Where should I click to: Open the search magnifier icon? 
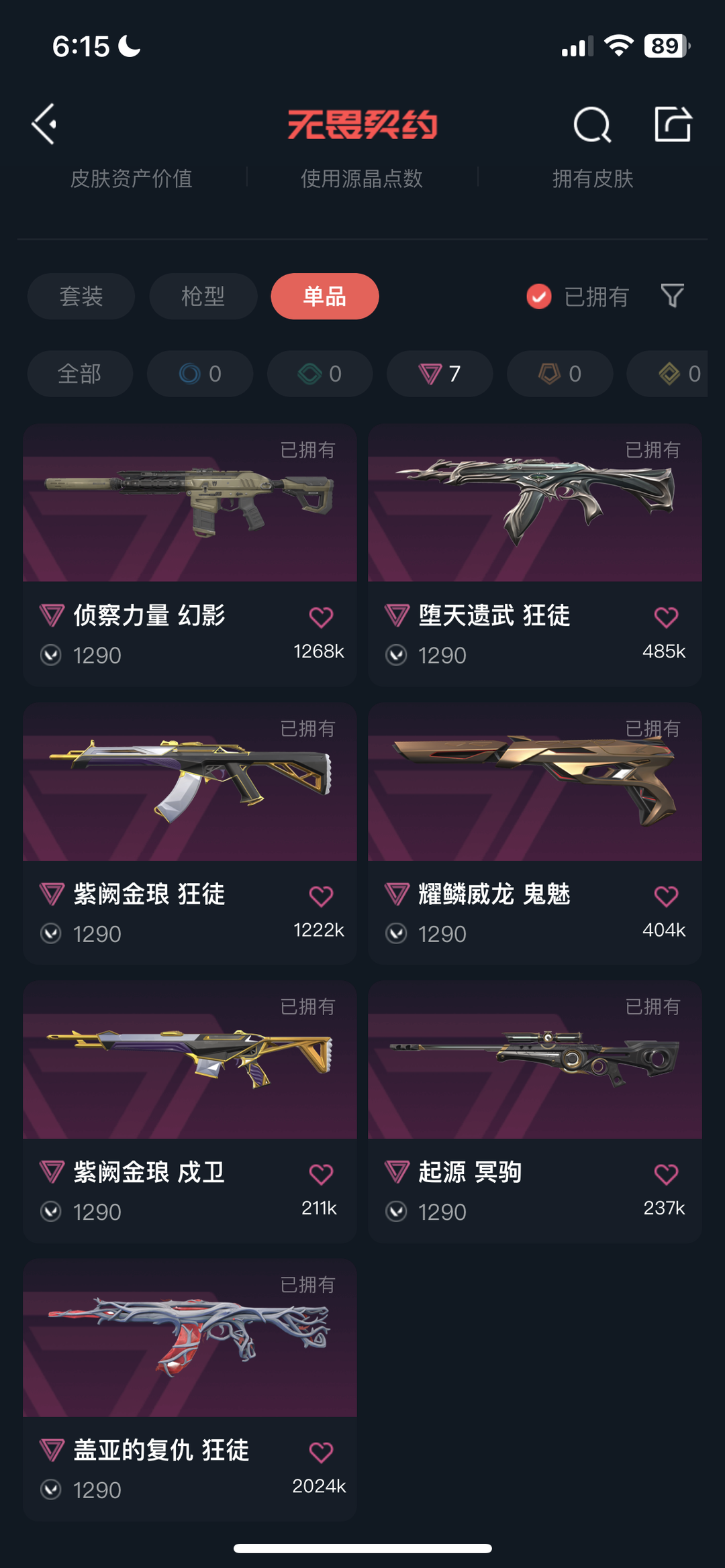pyautogui.click(x=592, y=124)
